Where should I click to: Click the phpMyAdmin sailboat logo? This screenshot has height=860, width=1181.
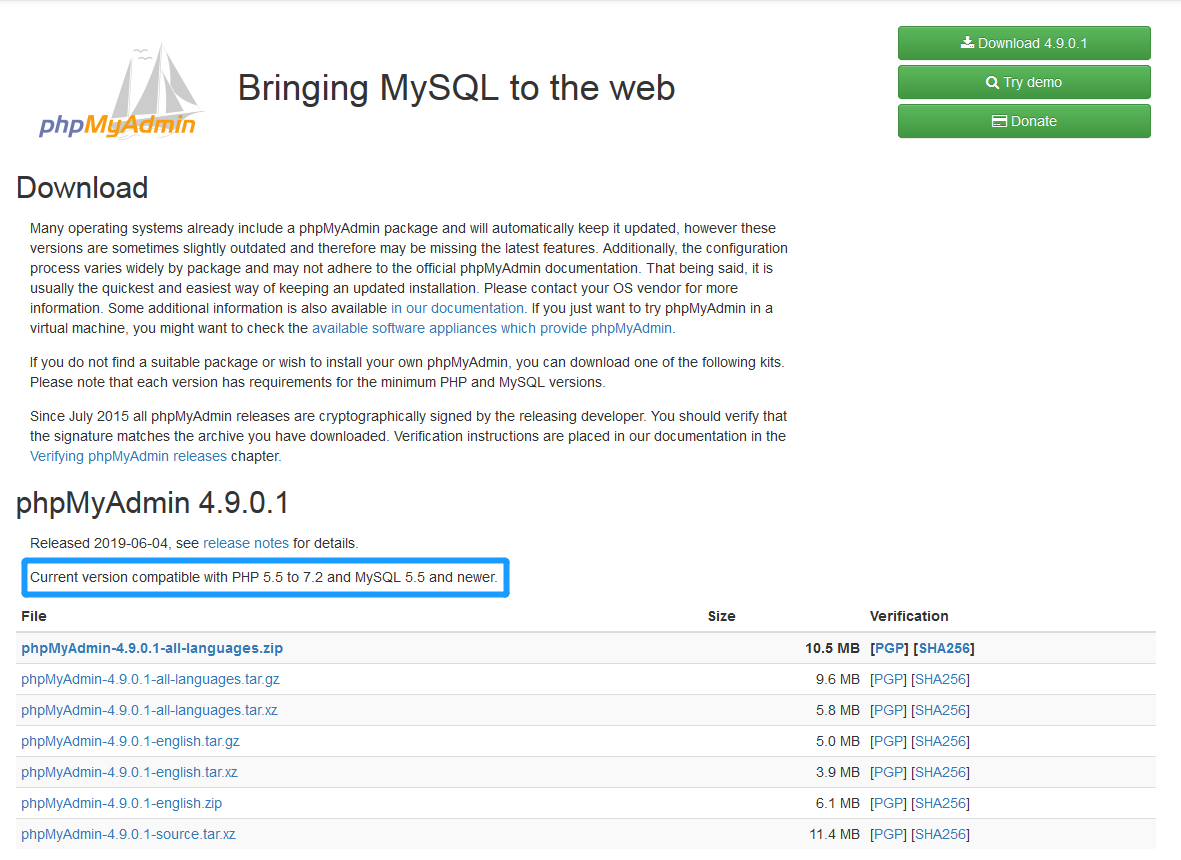121,91
